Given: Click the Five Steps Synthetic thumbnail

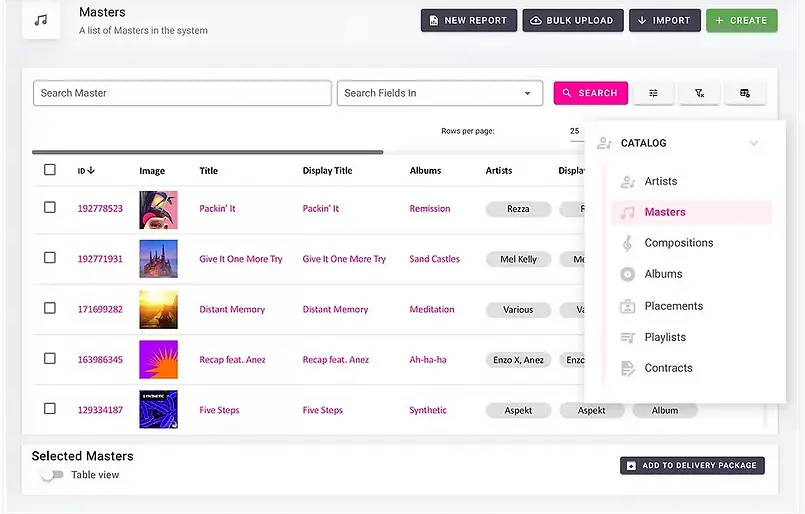Looking at the screenshot, I should (159, 409).
